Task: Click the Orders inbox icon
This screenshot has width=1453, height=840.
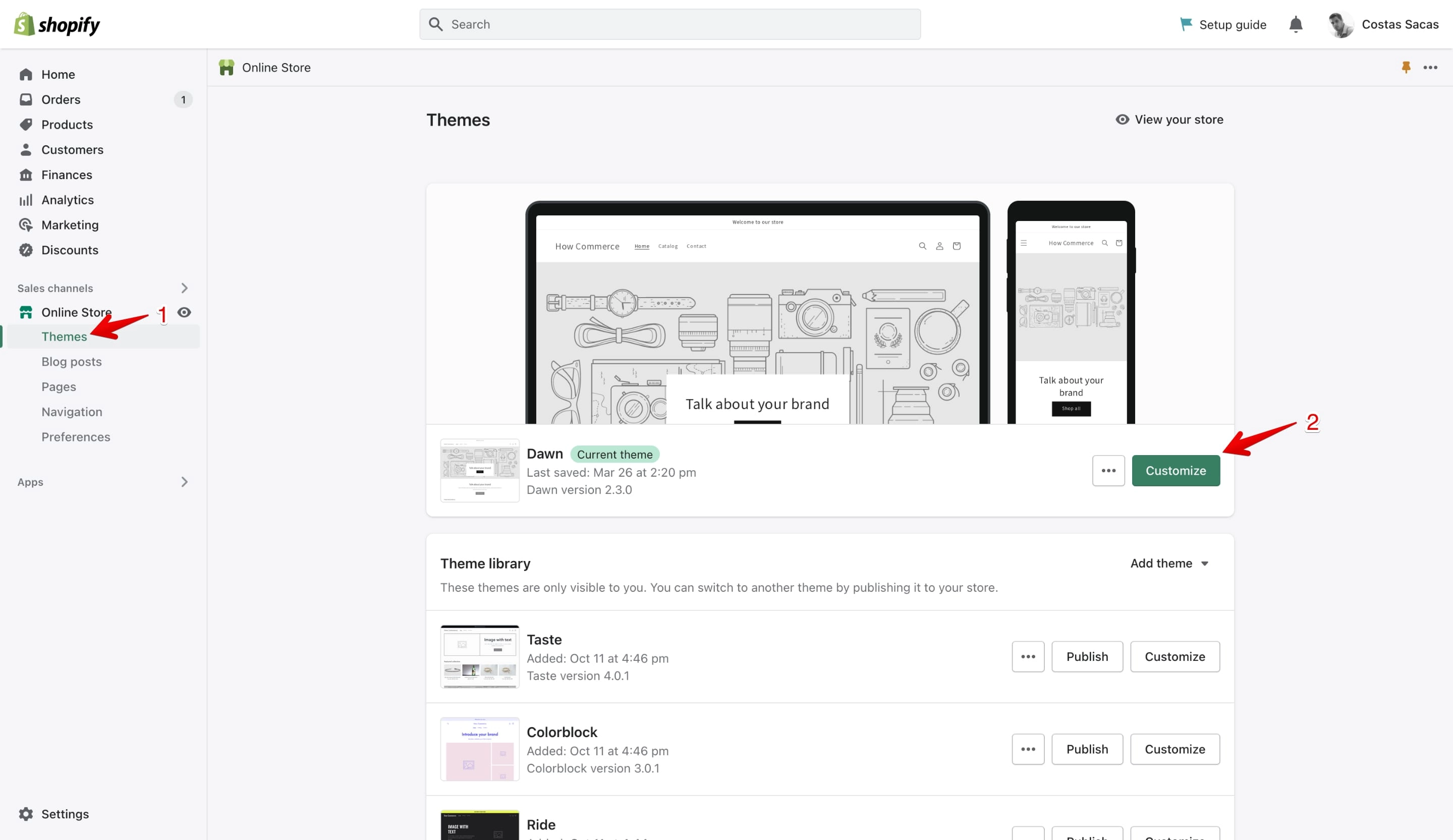Action: point(26,99)
